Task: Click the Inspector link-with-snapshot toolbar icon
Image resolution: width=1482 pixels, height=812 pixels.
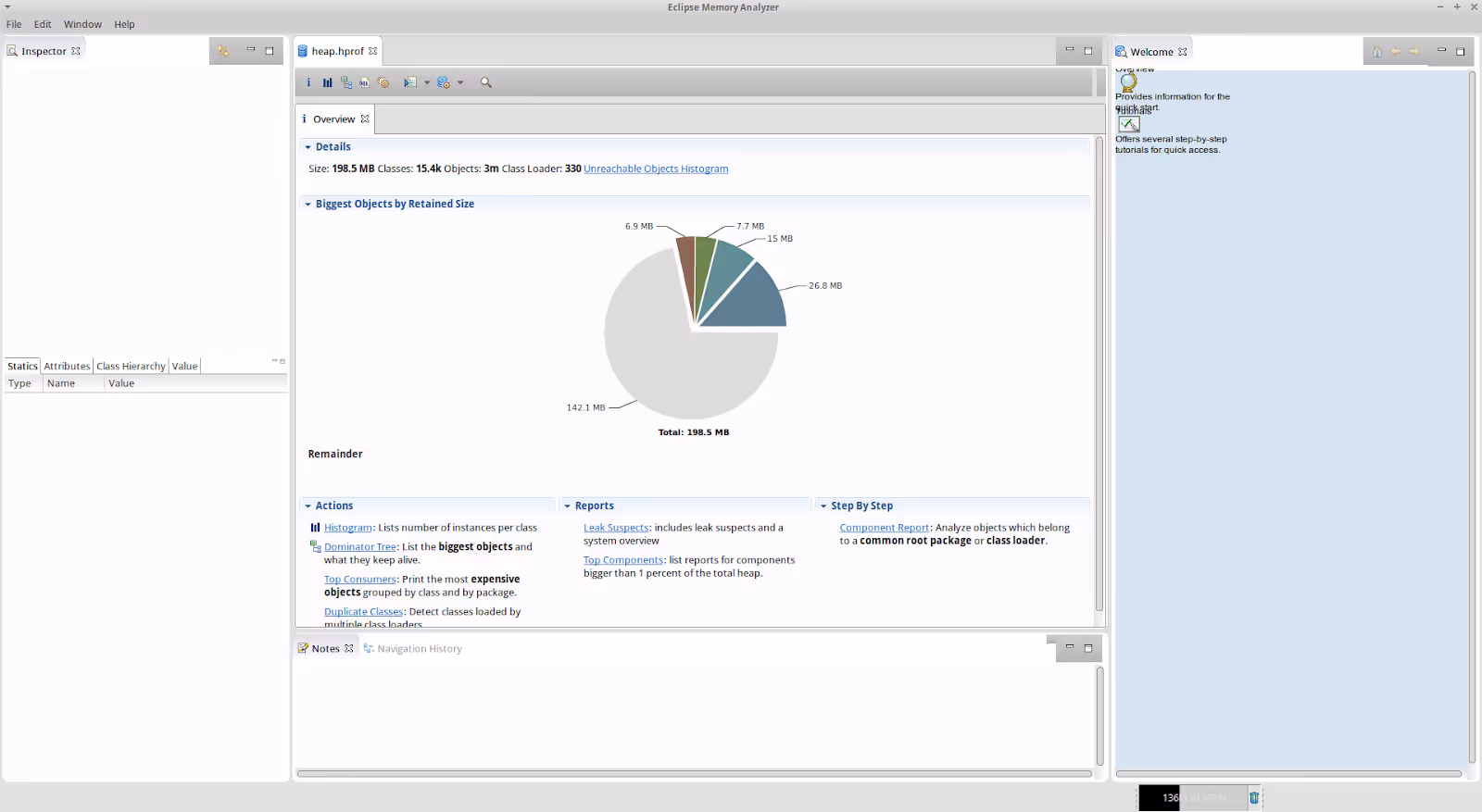Action: (223, 51)
